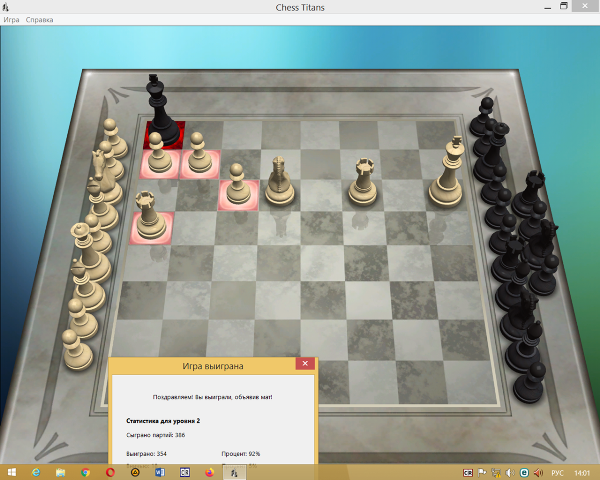The width and height of the screenshot is (600, 480).
Task: Click the РУС language indicator
Action: pyautogui.click(x=558, y=471)
